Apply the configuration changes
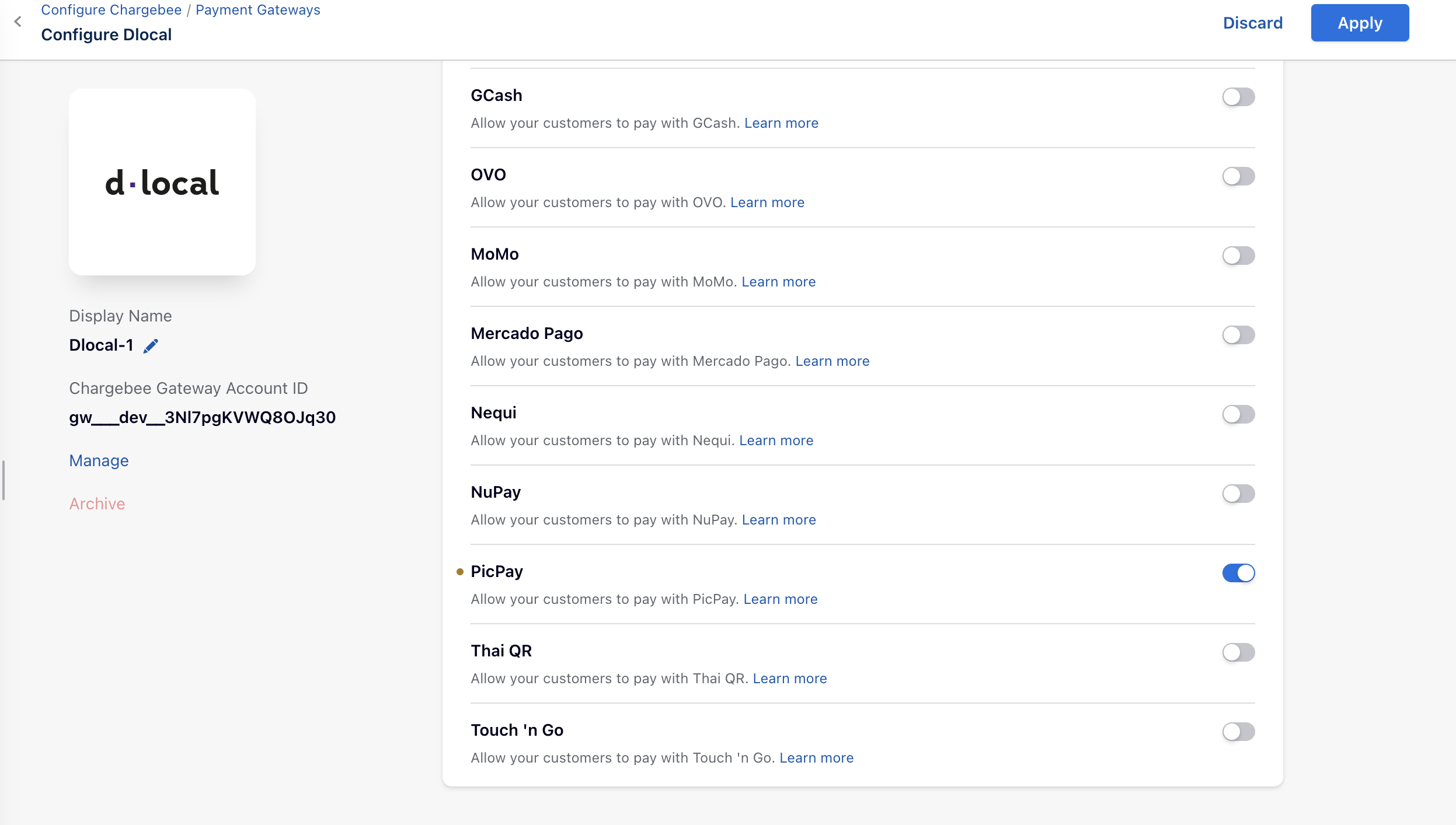The image size is (1456, 825). coord(1360,23)
